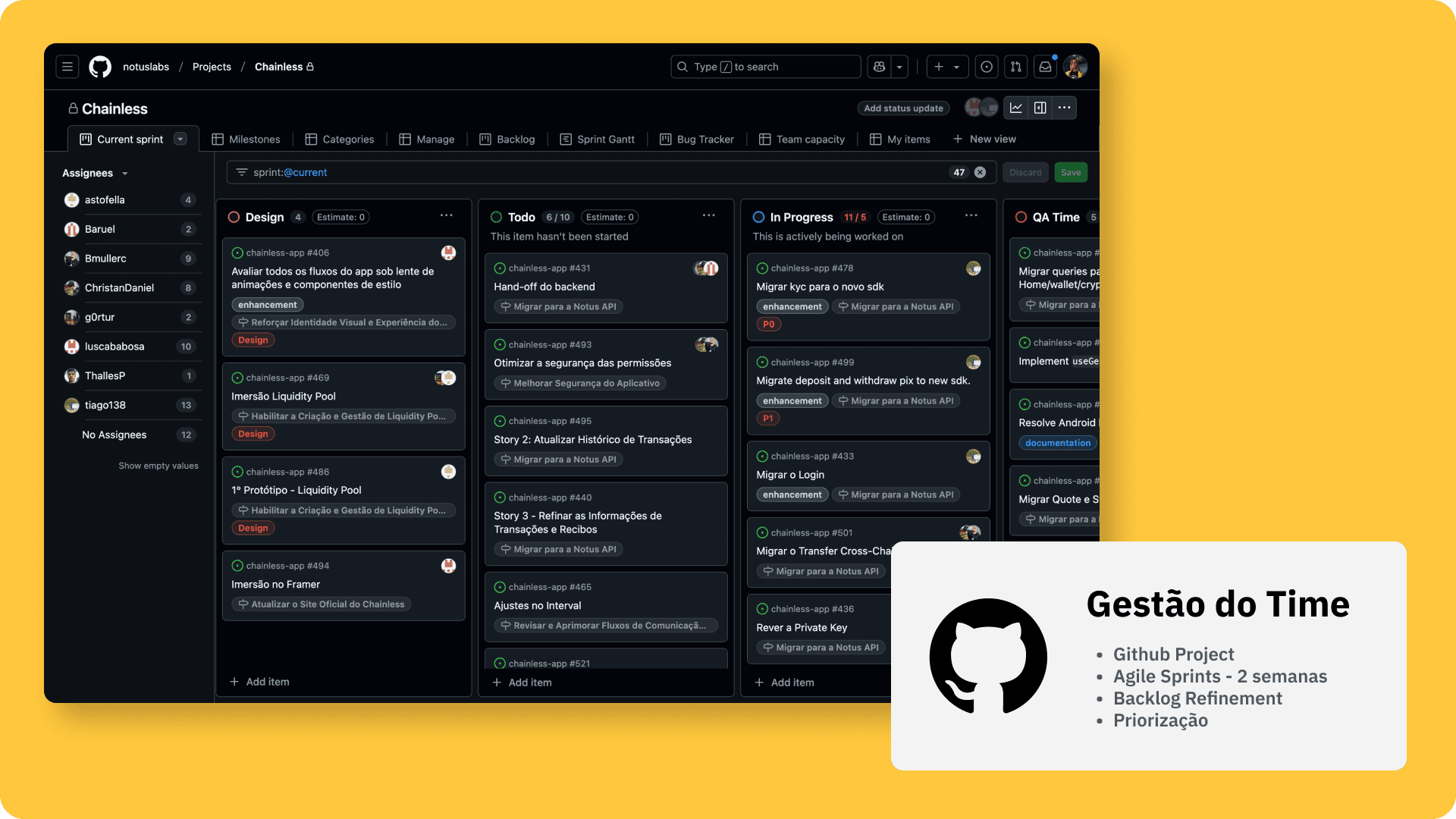Click the P0 label on issue #478
Screen dimensions: 1456x819
coord(768,325)
